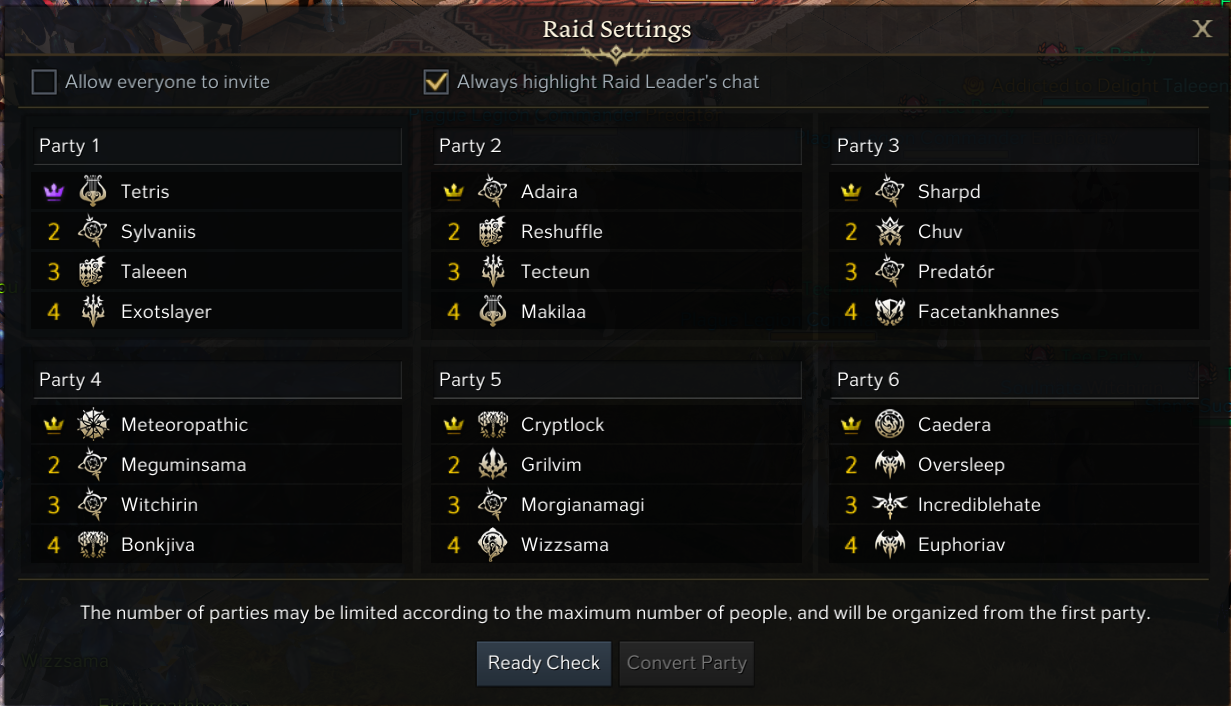Viewport: 1231px width, 706px height.
Task: Select player Exotslayer in Party 1
Action: click(166, 311)
